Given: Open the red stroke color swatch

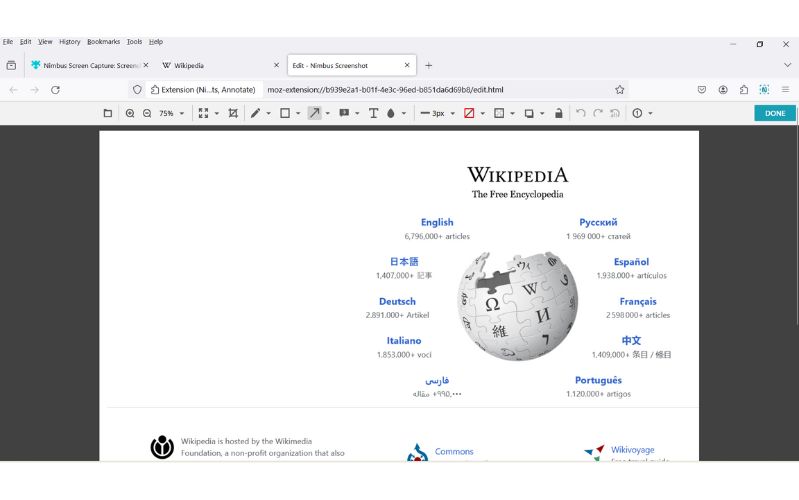Looking at the screenshot, I should click(469, 113).
